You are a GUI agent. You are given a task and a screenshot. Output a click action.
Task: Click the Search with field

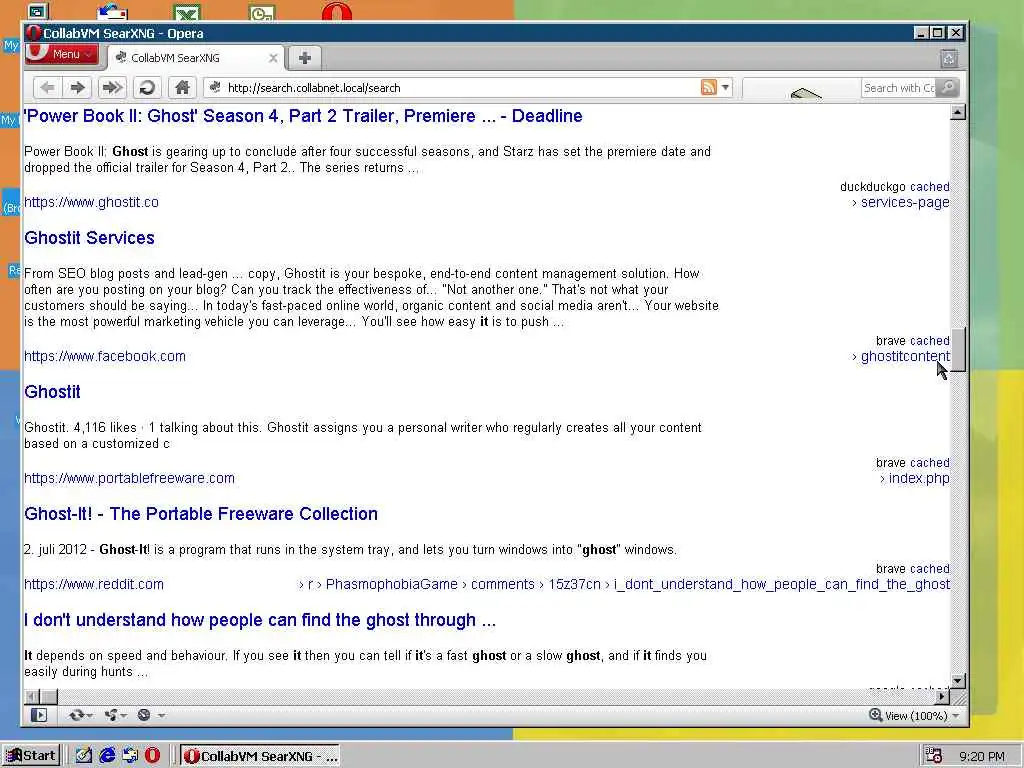click(899, 88)
